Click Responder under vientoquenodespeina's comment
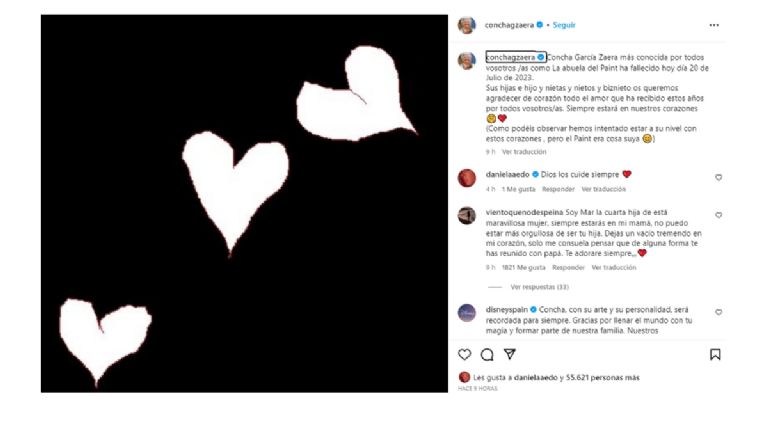The height and width of the screenshot is (435, 768). (568, 267)
